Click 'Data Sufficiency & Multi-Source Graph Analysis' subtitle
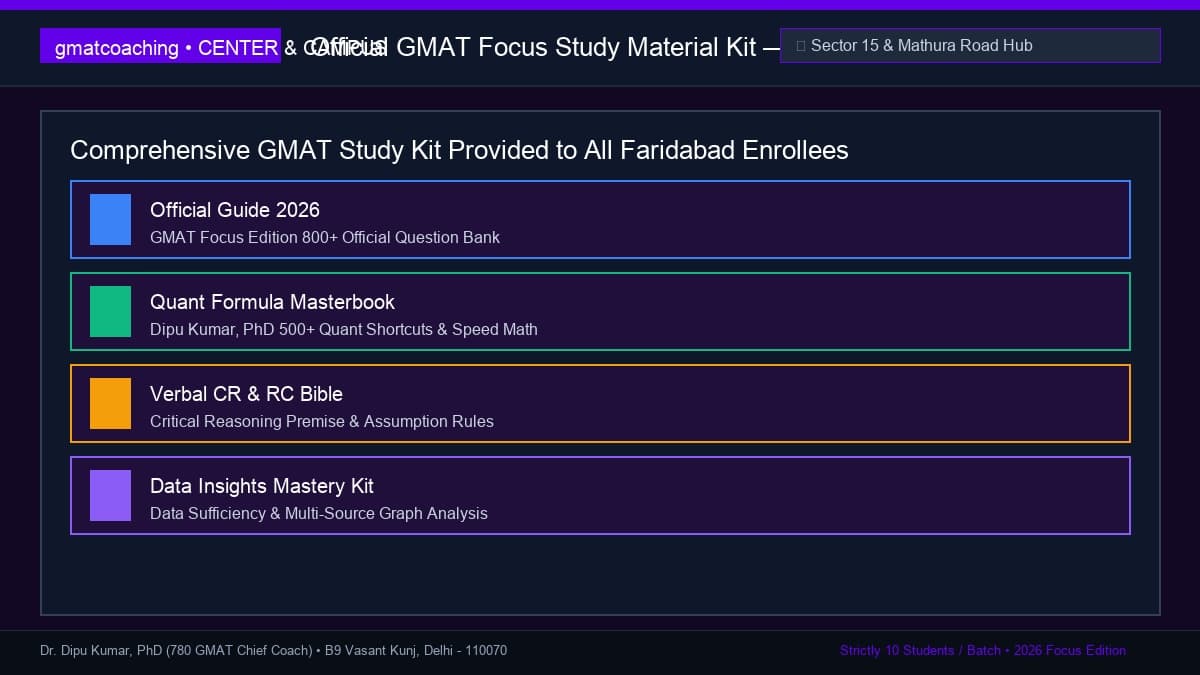 [x=319, y=514]
